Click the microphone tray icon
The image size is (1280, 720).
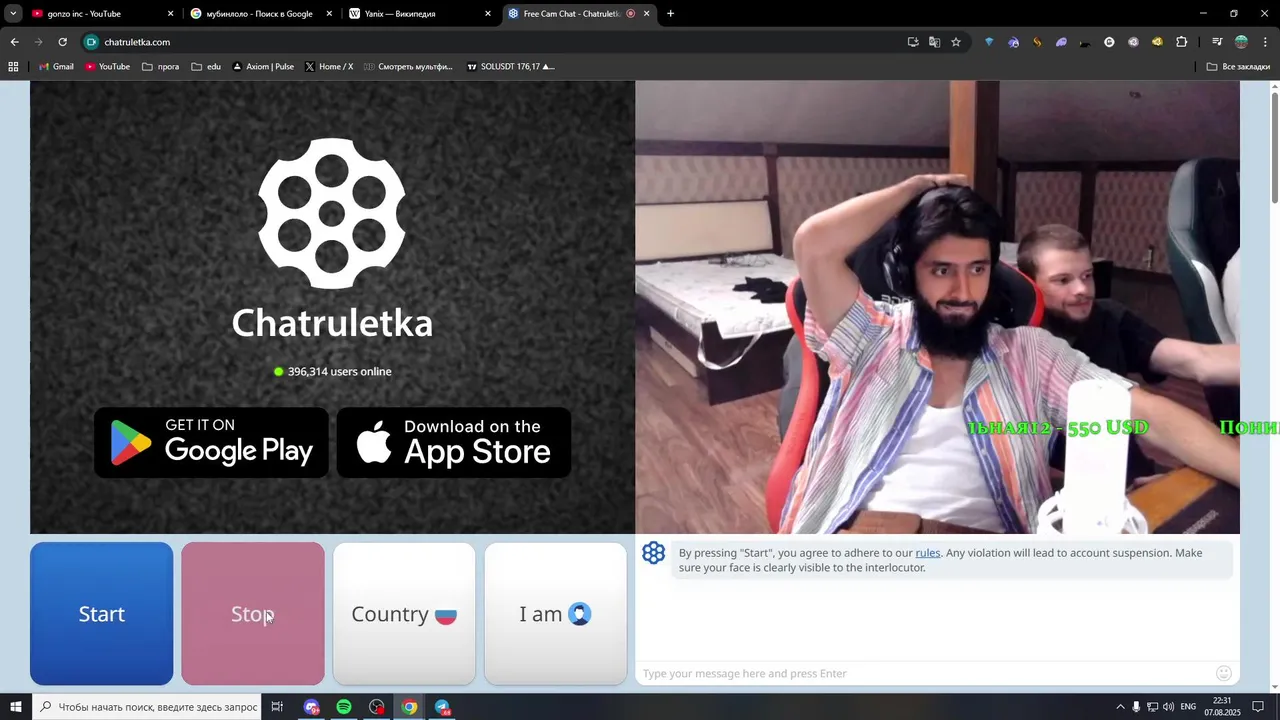click(x=1136, y=707)
